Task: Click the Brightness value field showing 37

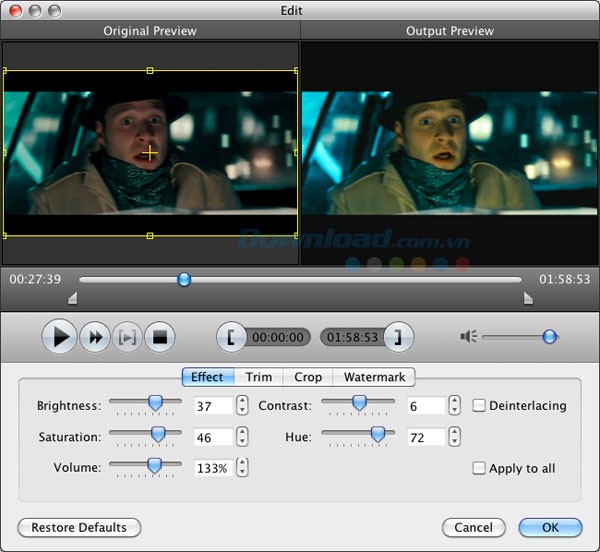Action: (214, 406)
